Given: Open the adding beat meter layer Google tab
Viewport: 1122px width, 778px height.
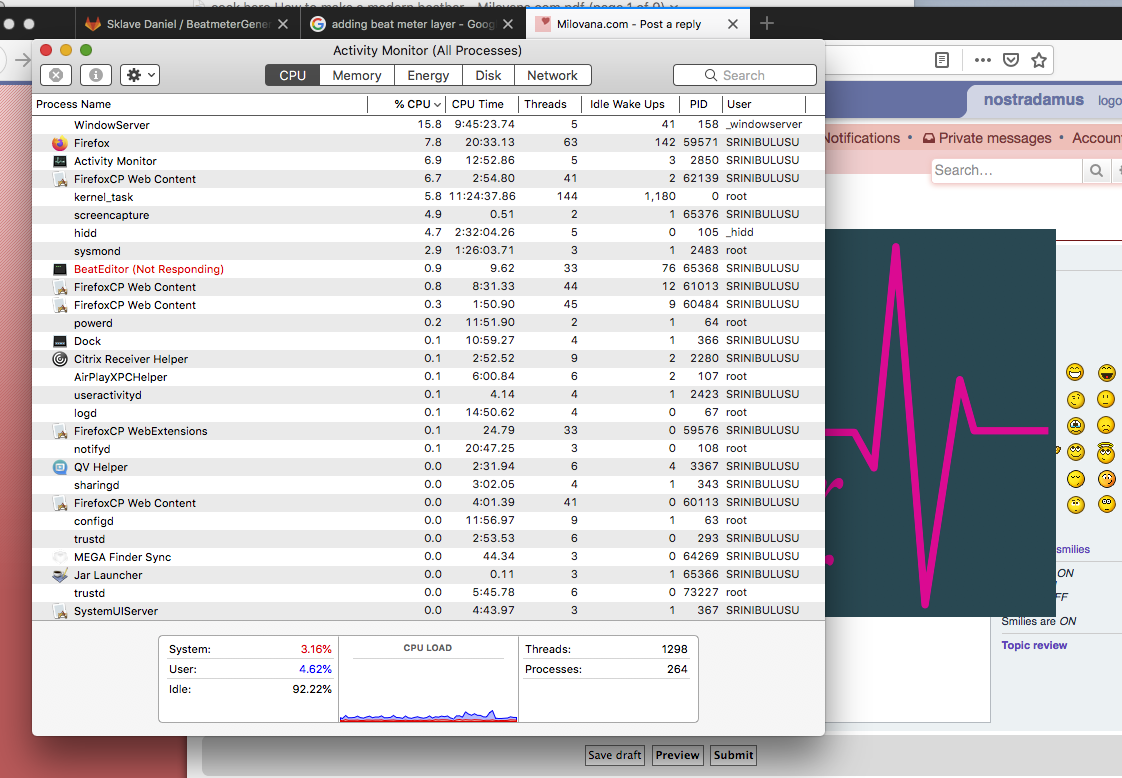Looking at the screenshot, I should 412,24.
